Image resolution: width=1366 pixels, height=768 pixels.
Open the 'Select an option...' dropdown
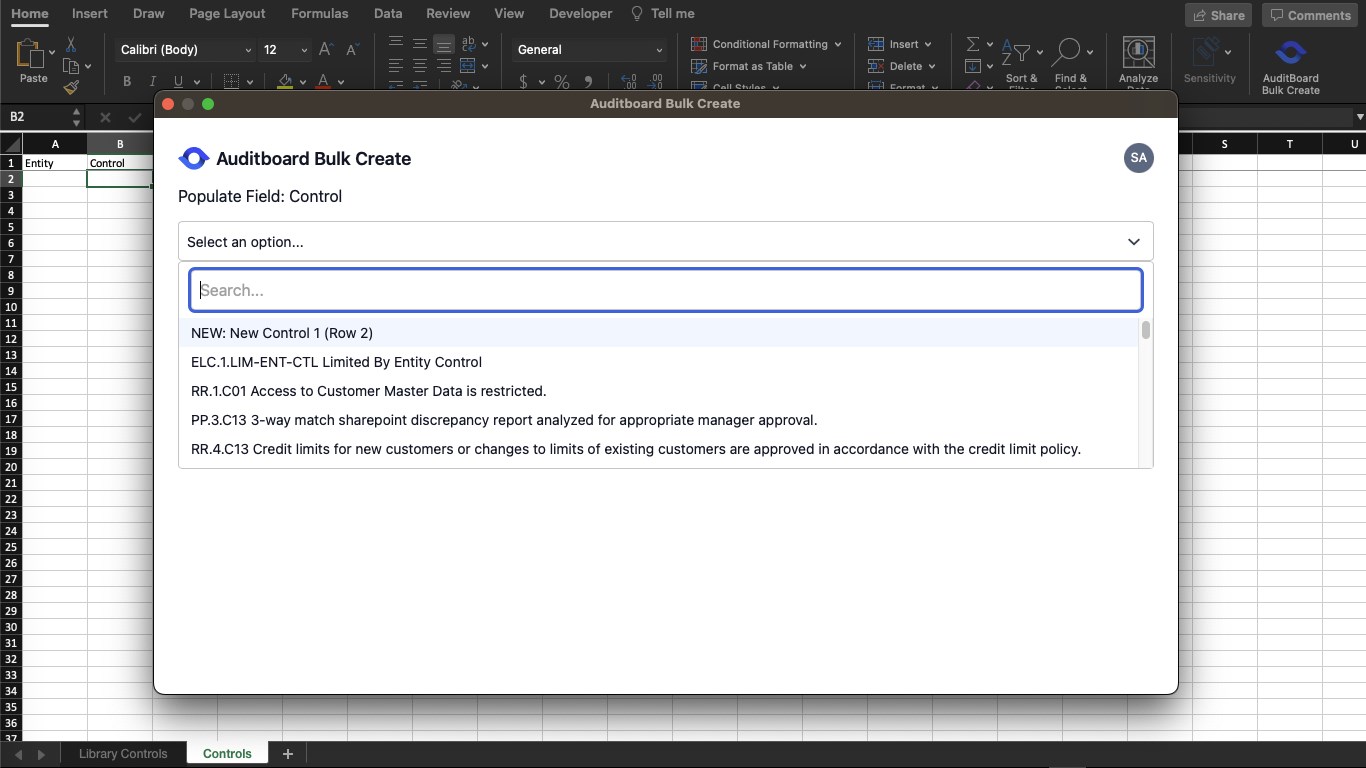(666, 242)
